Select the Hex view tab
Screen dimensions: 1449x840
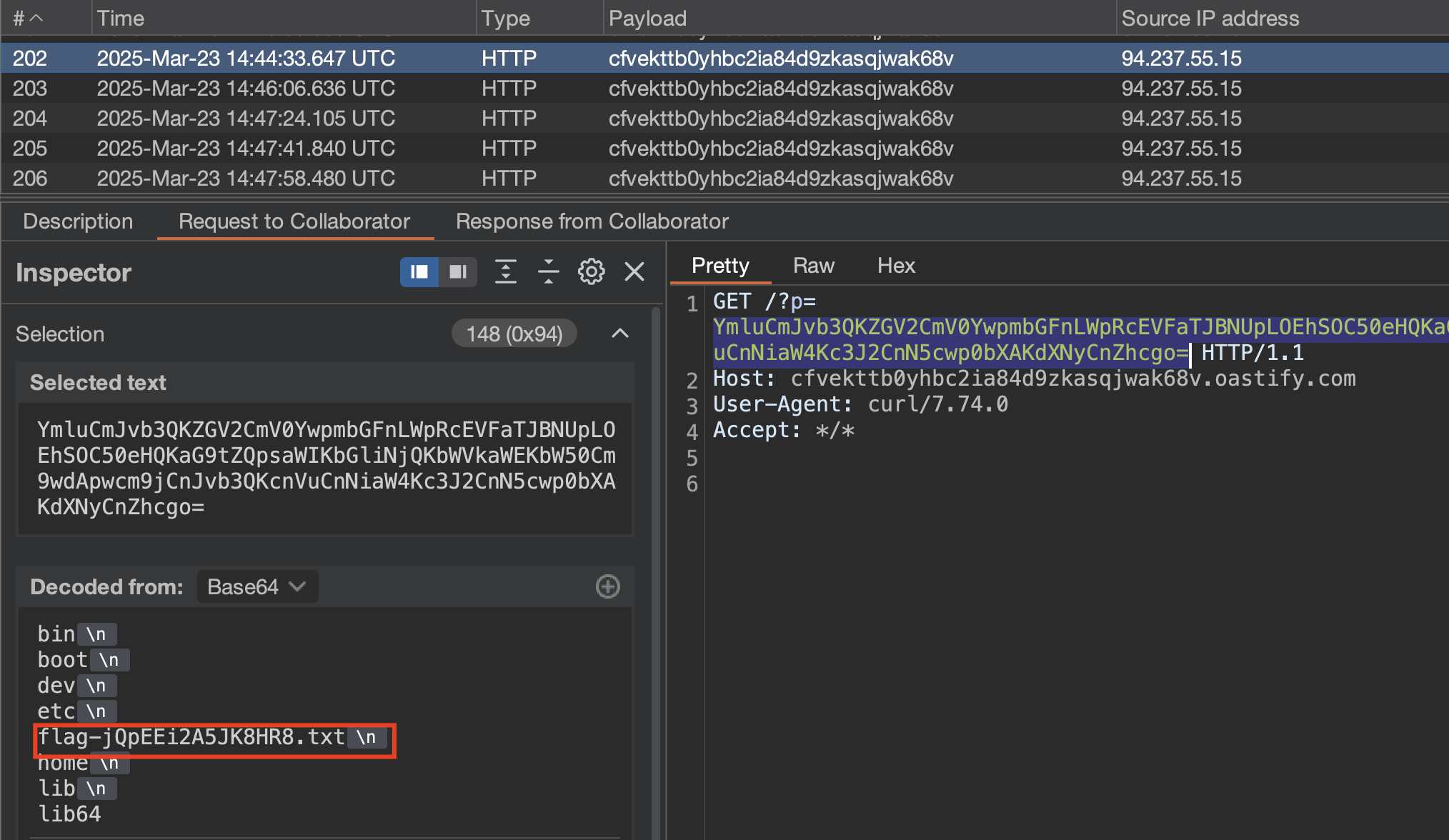(x=896, y=266)
